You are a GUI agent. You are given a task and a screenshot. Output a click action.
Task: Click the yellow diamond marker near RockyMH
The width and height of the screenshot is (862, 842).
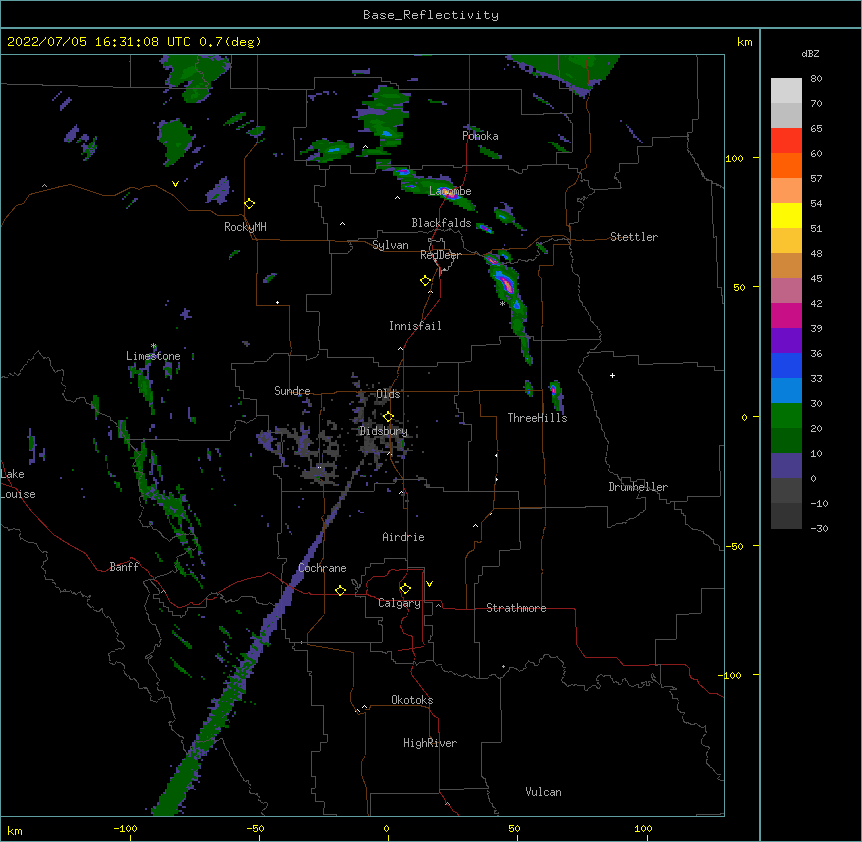[x=250, y=204]
